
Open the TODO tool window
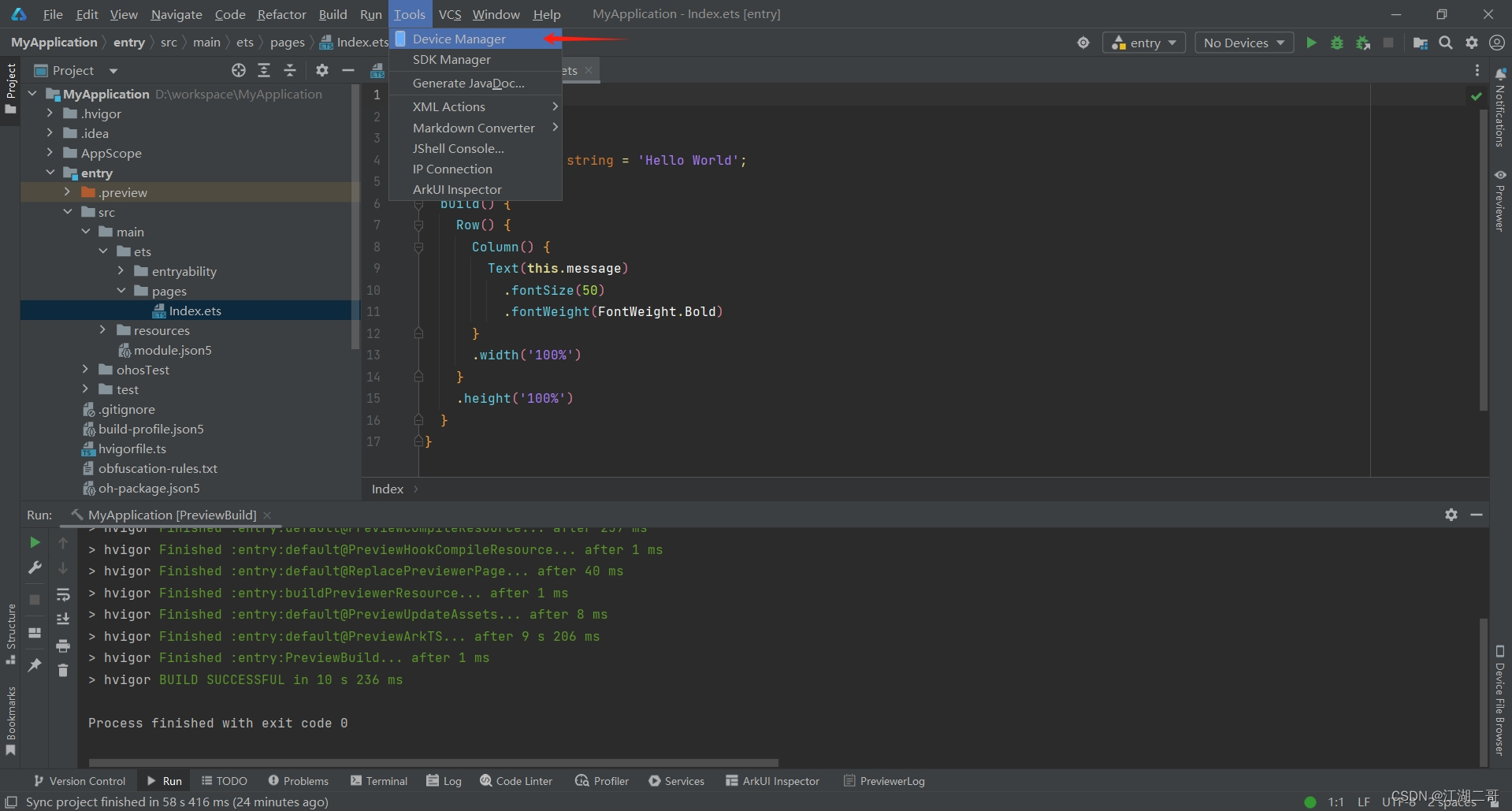click(x=225, y=781)
